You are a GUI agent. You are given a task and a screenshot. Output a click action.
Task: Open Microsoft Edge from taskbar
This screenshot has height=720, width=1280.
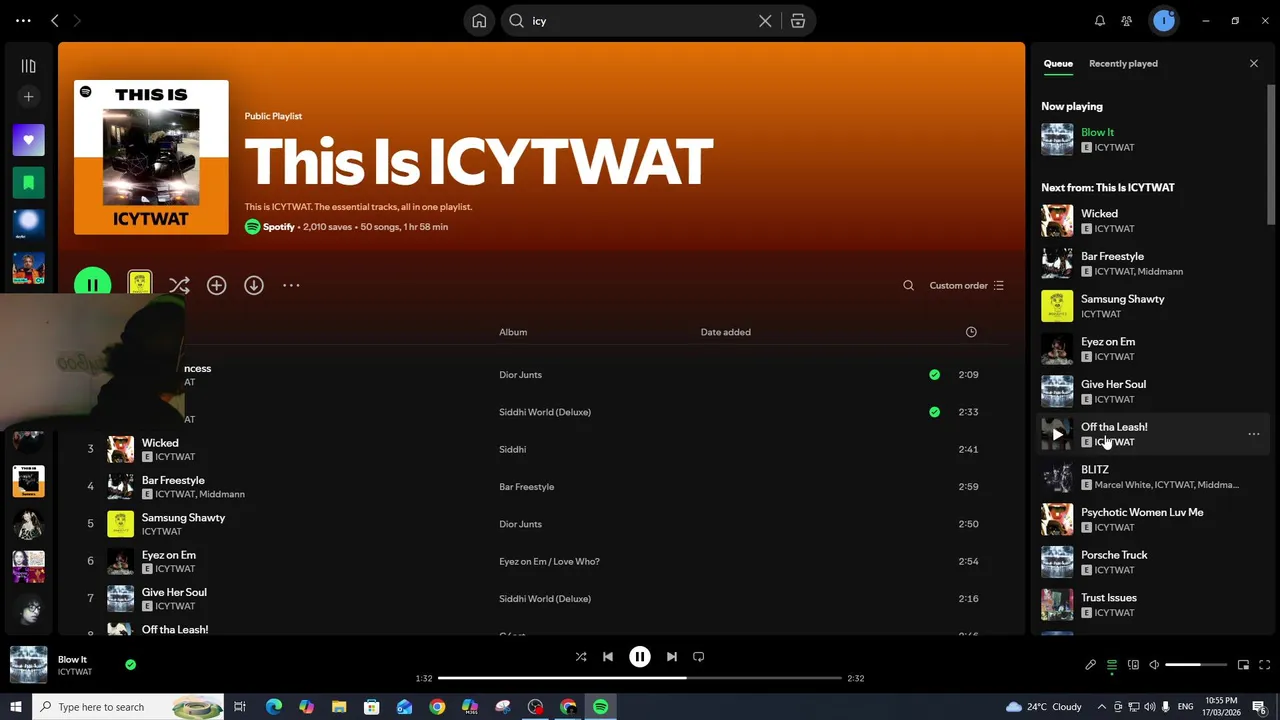click(x=274, y=707)
